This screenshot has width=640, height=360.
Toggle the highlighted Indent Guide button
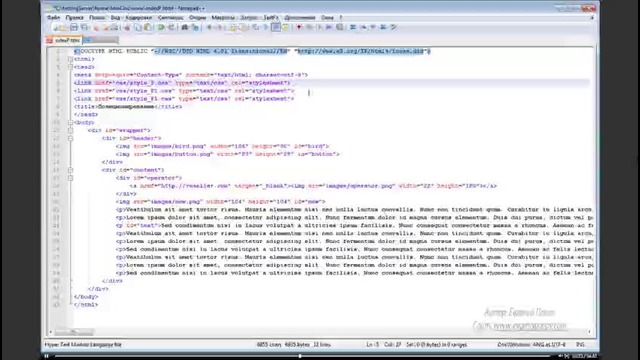point(276,27)
